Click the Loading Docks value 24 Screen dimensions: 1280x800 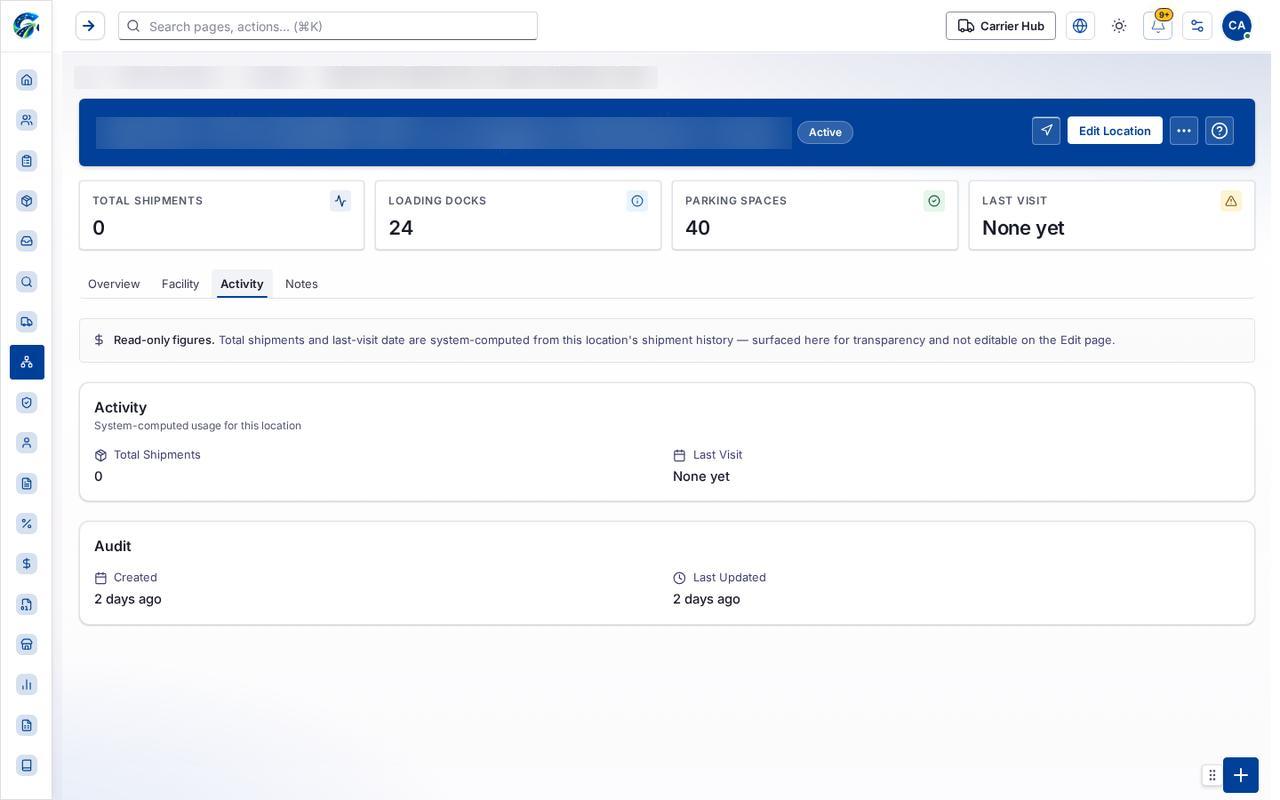click(x=401, y=228)
